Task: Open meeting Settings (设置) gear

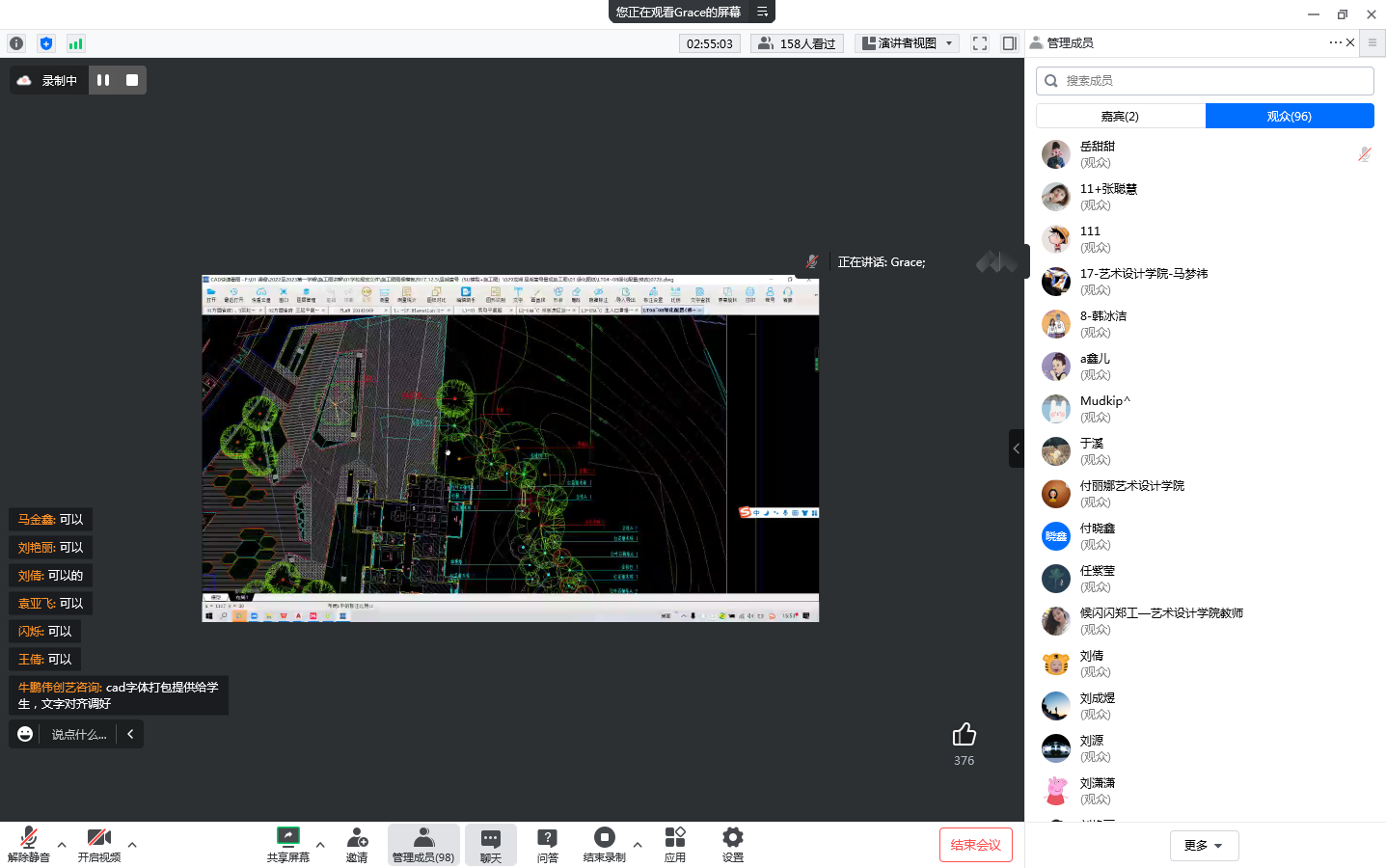Action: tap(733, 844)
